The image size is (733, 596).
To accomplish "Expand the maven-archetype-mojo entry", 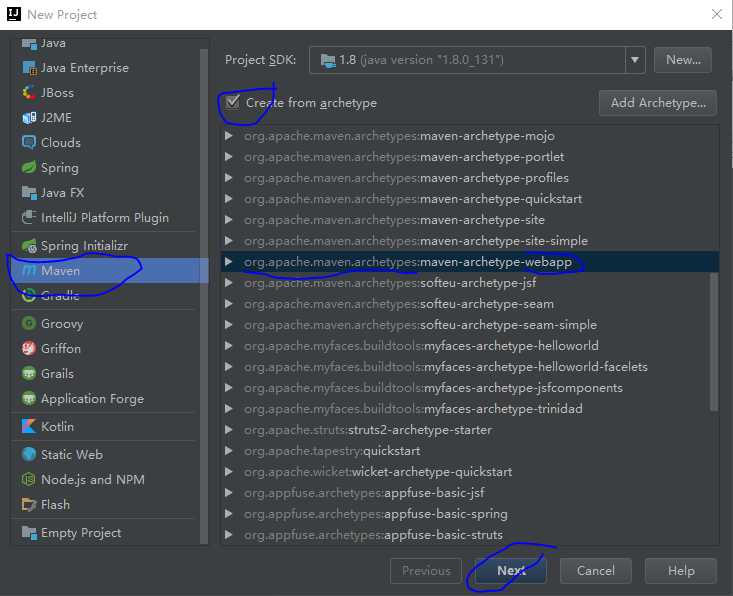I will point(229,136).
